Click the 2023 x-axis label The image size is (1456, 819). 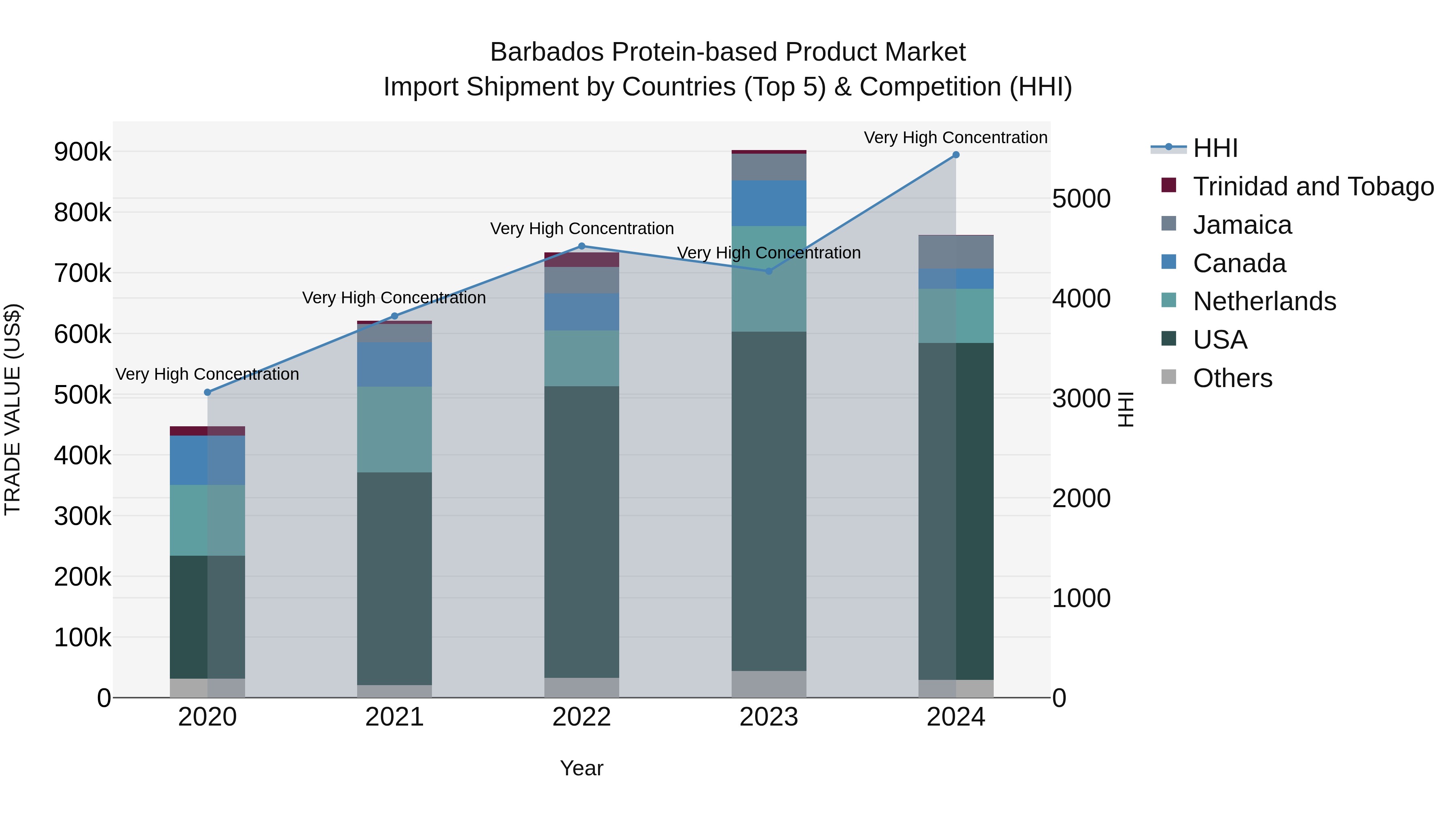pos(769,717)
